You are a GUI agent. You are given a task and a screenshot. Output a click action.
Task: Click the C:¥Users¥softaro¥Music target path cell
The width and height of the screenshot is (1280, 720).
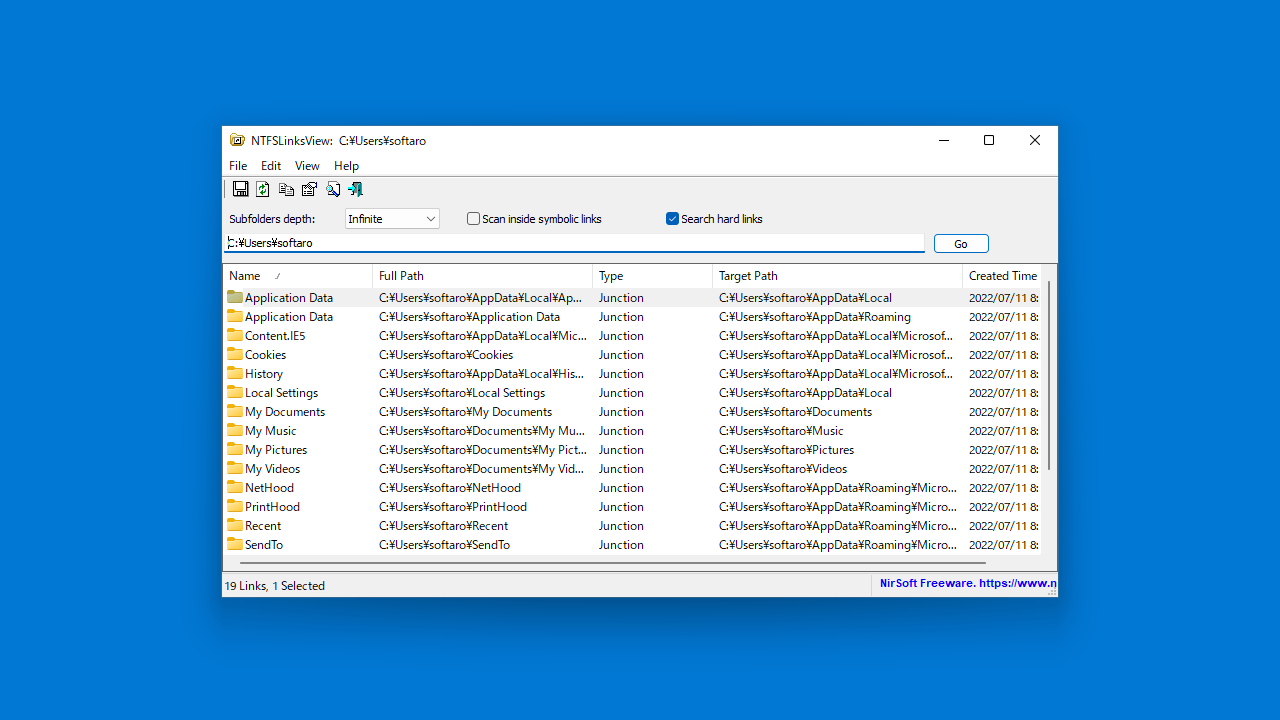click(x=781, y=431)
